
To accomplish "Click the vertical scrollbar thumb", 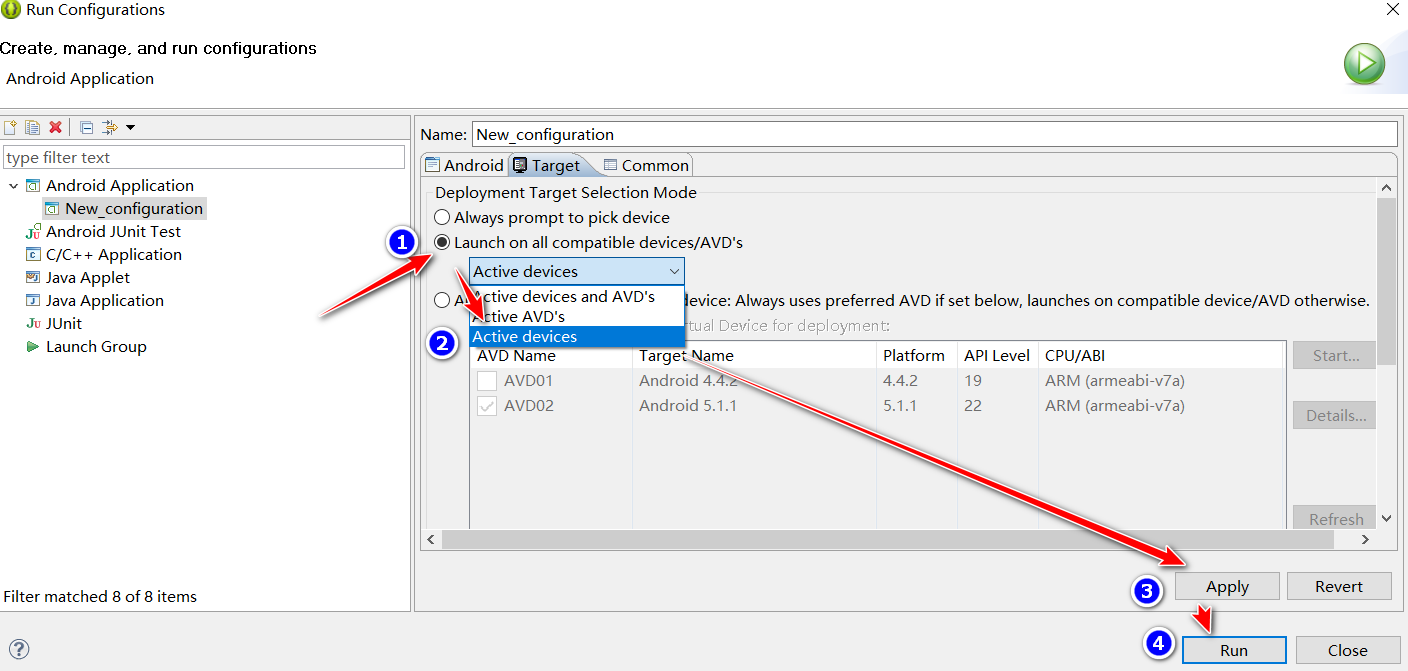I will [1386, 282].
